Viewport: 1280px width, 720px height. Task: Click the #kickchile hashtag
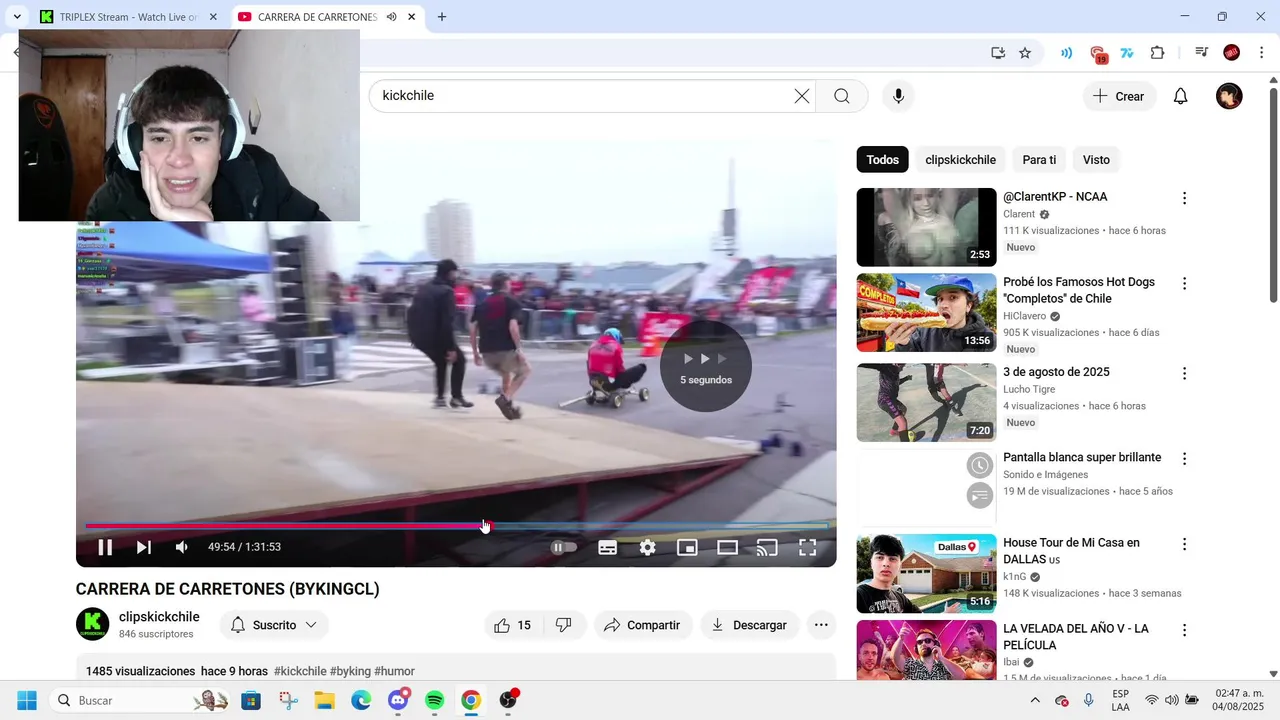point(300,671)
